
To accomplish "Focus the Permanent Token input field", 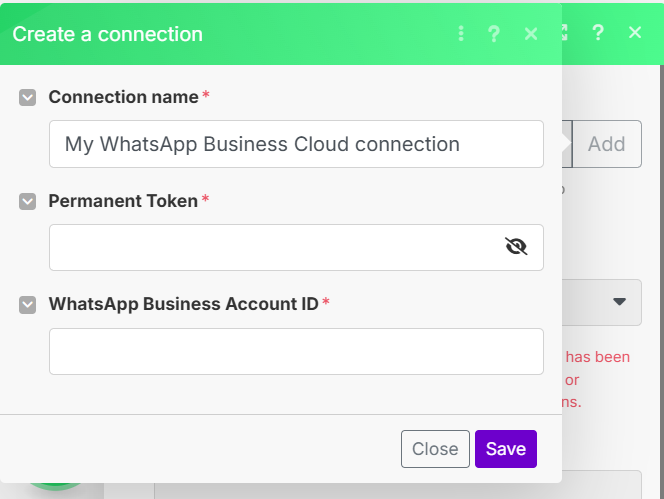I will (296, 247).
